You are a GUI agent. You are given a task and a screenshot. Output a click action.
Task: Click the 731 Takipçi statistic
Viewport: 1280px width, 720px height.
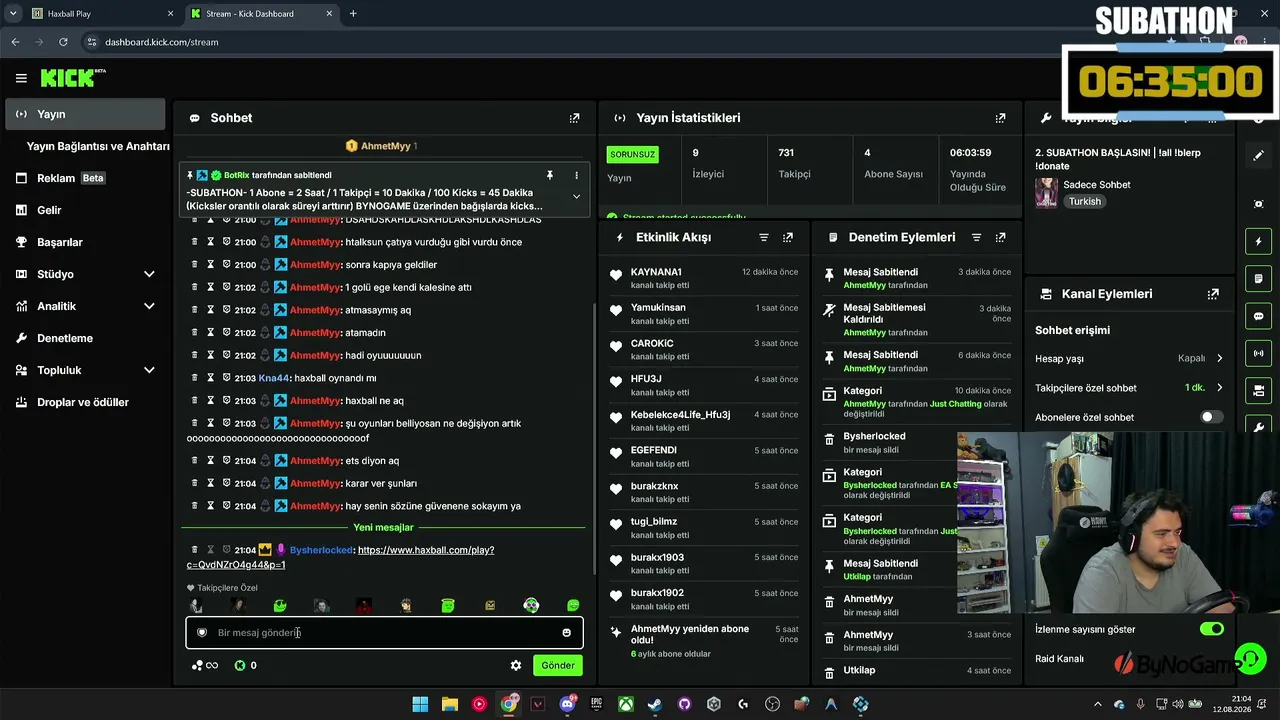pos(808,166)
